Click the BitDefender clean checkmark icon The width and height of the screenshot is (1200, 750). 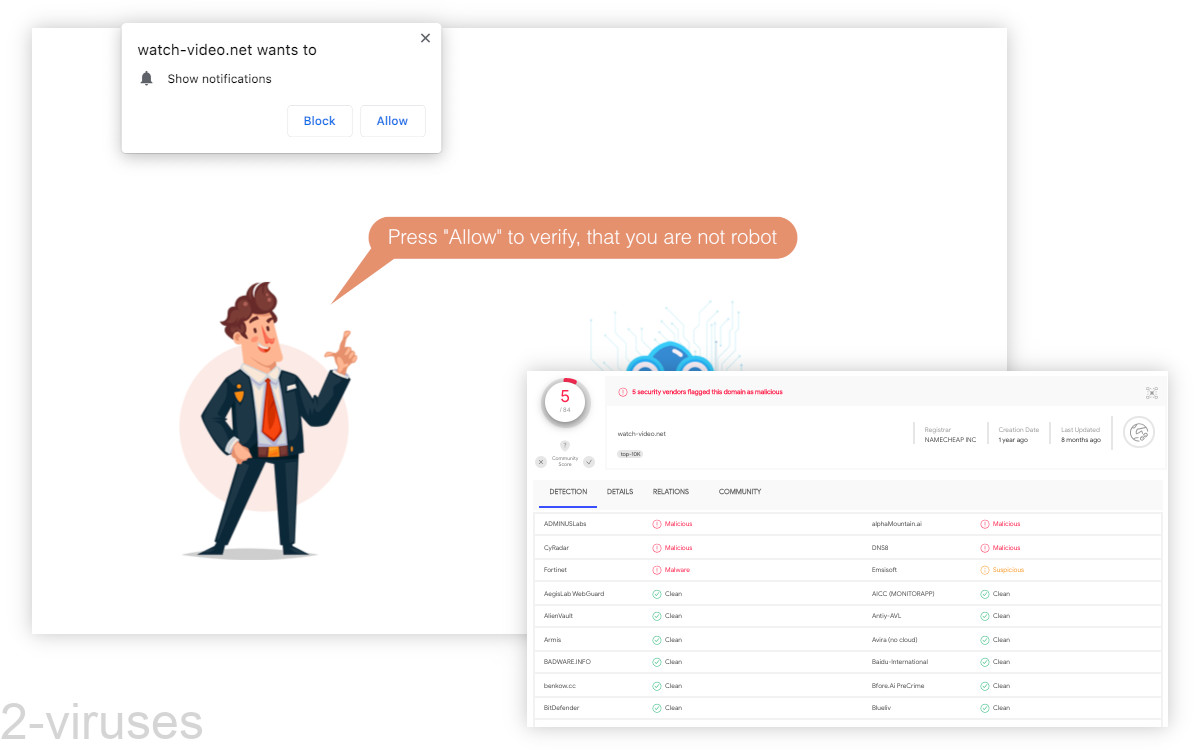[657, 708]
